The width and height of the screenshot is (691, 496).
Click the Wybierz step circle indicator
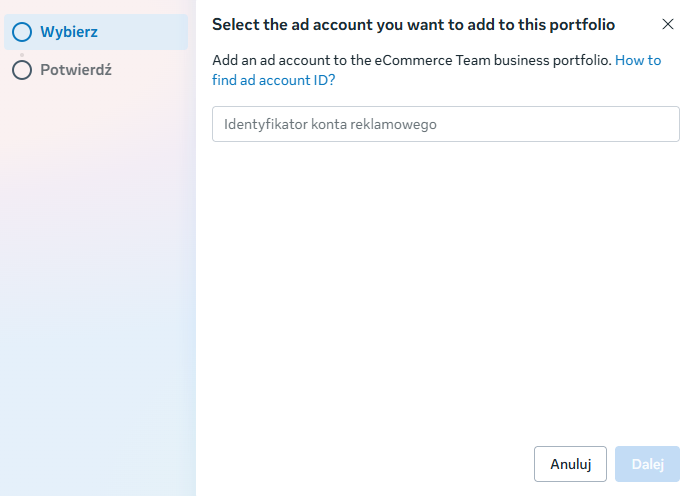[x=22, y=32]
